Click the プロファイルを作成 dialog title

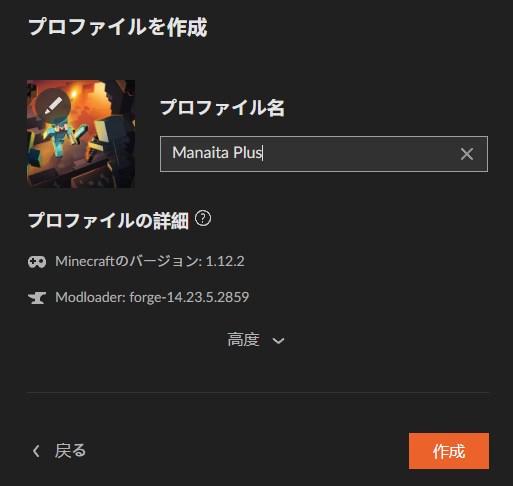point(118,27)
